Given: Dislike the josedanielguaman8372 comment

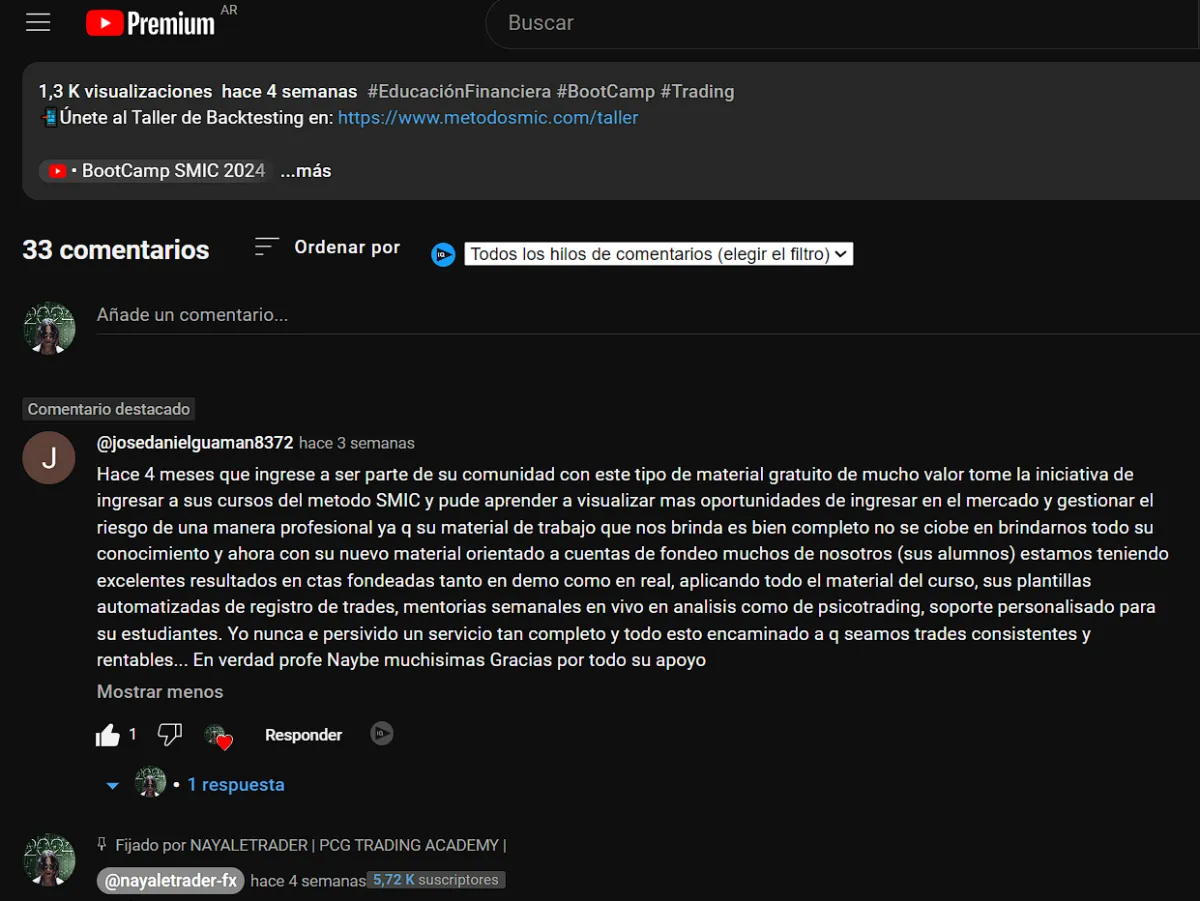Looking at the screenshot, I should click(170, 735).
